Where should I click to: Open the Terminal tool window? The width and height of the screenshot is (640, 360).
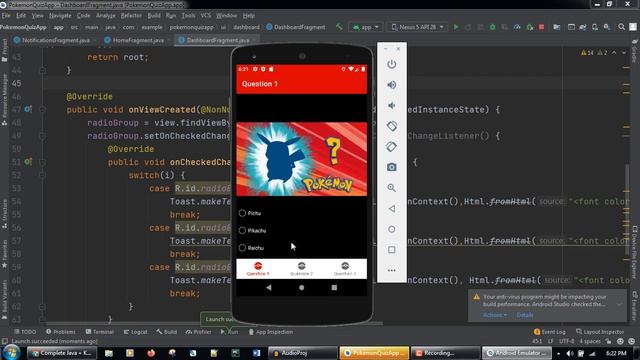point(100,332)
